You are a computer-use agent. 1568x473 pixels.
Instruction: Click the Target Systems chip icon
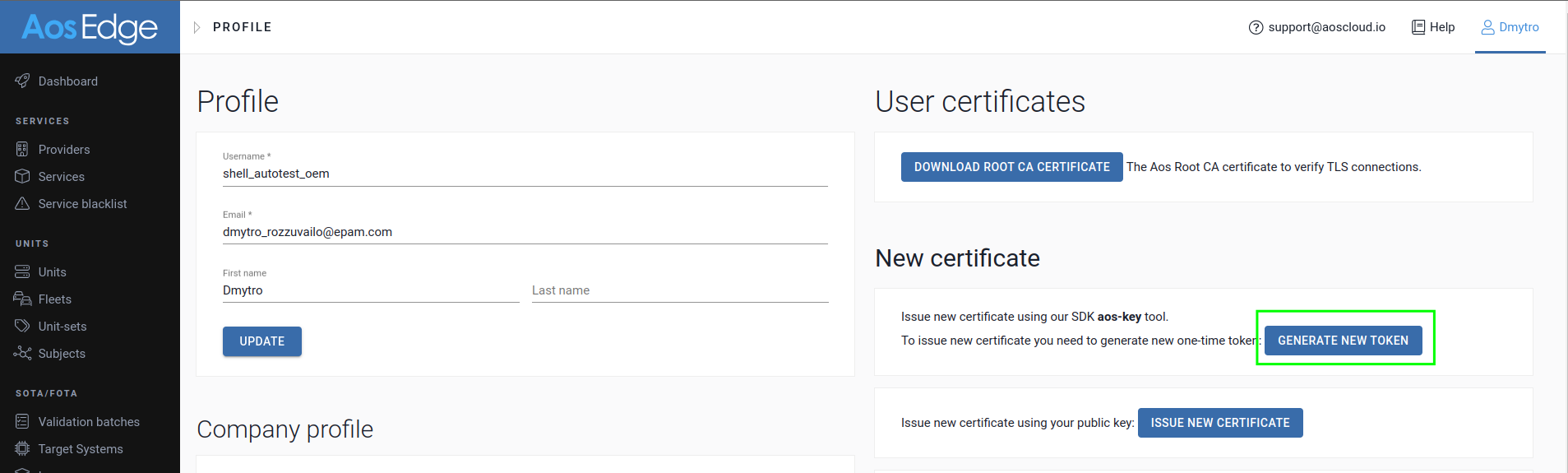coord(22,448)
